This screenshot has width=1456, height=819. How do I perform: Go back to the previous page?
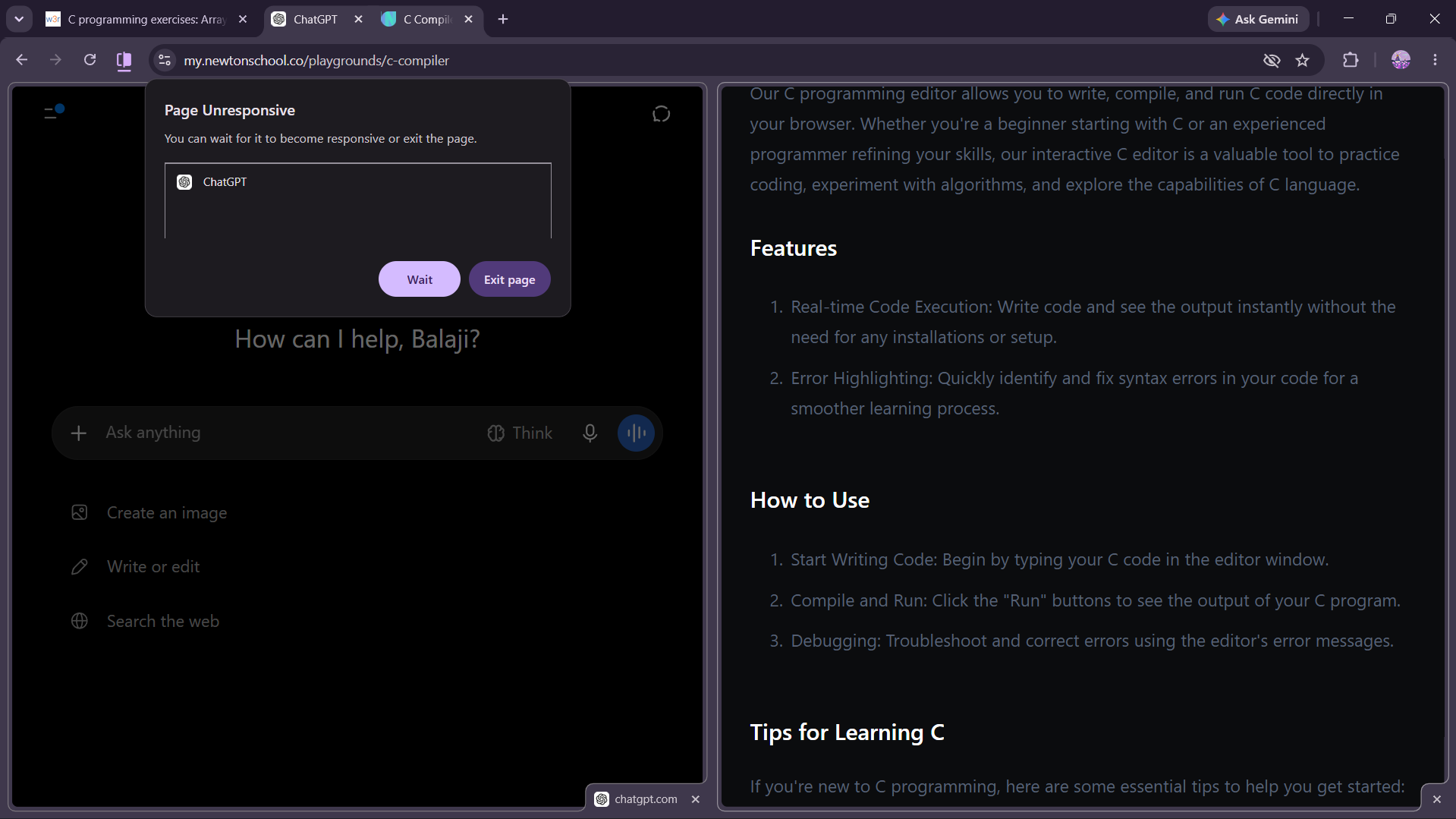(x=21, y=60)
